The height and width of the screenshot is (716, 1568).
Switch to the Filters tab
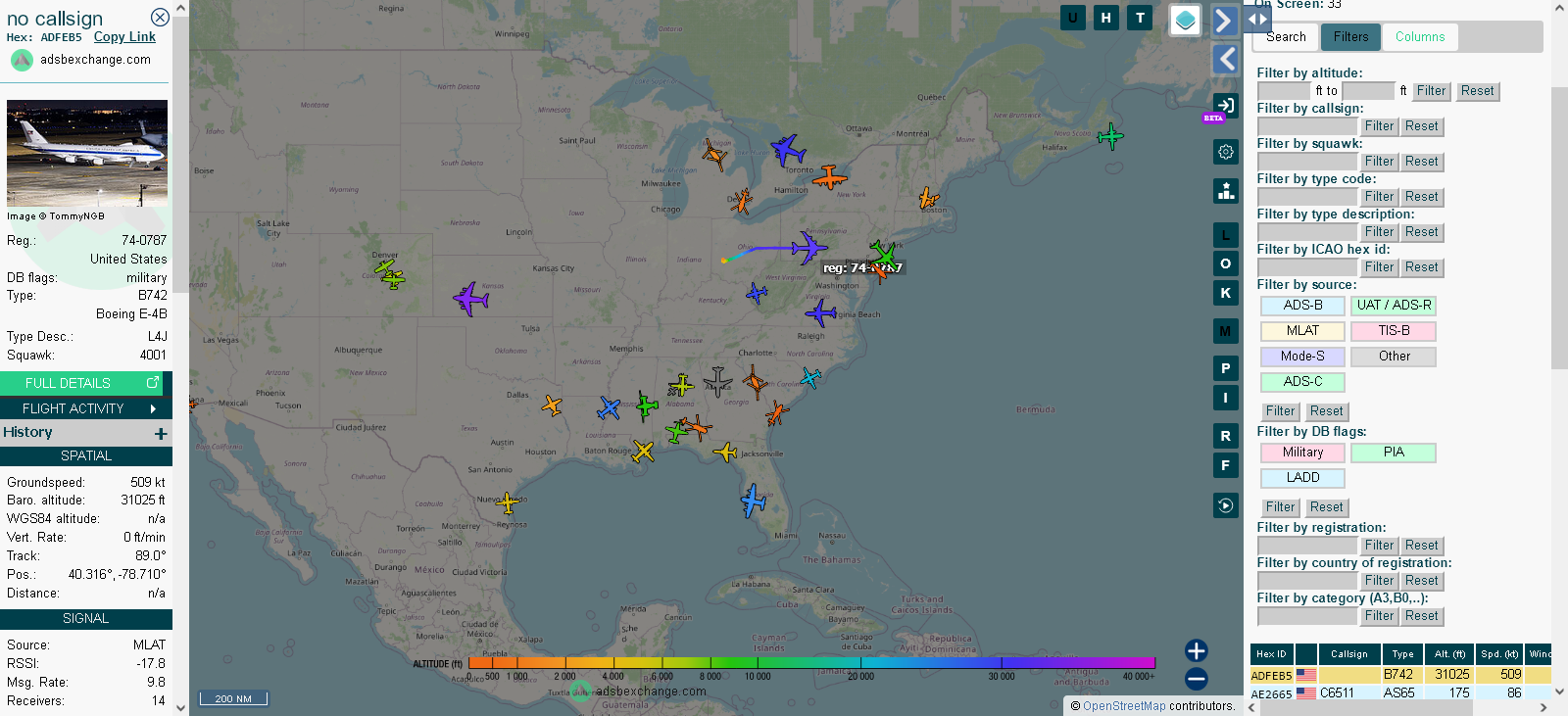1350,37
